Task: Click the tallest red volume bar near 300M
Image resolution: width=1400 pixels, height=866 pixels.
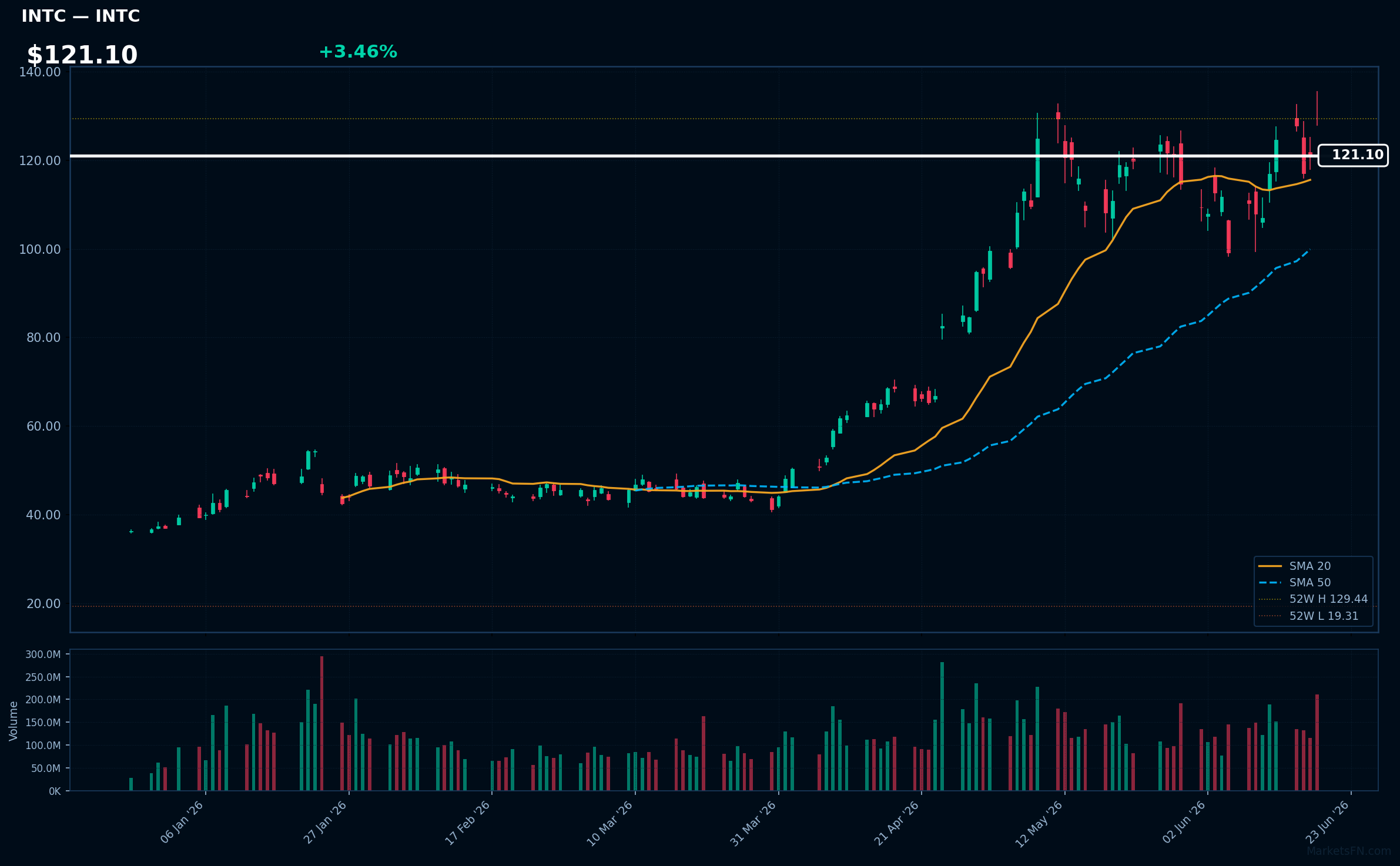Action: coord(321,723)
